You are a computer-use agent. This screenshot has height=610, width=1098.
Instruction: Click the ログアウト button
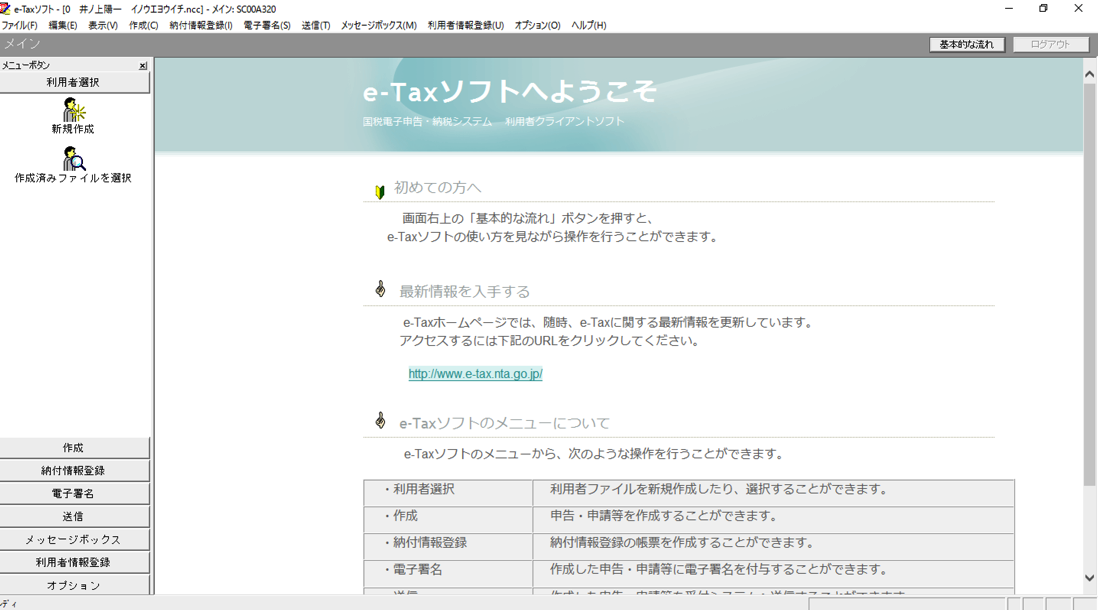pyautogui.click(x=1050, y=44)
